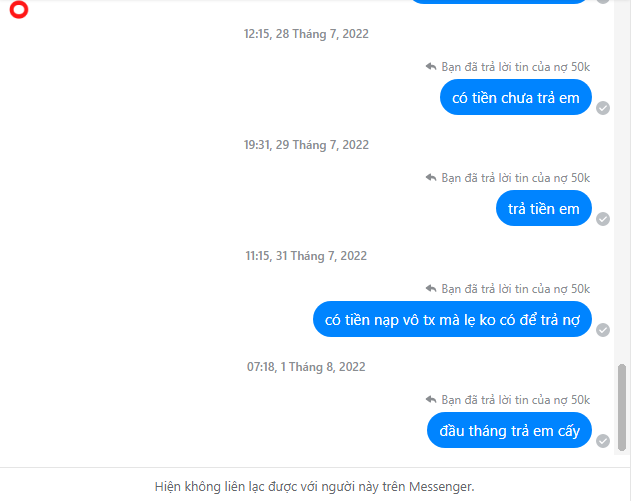The image size is (631, 501).
Task: Open replied-to 'nợ 50k' reference above 'có tiền nạp vô tx'
Action: point(516,289)
